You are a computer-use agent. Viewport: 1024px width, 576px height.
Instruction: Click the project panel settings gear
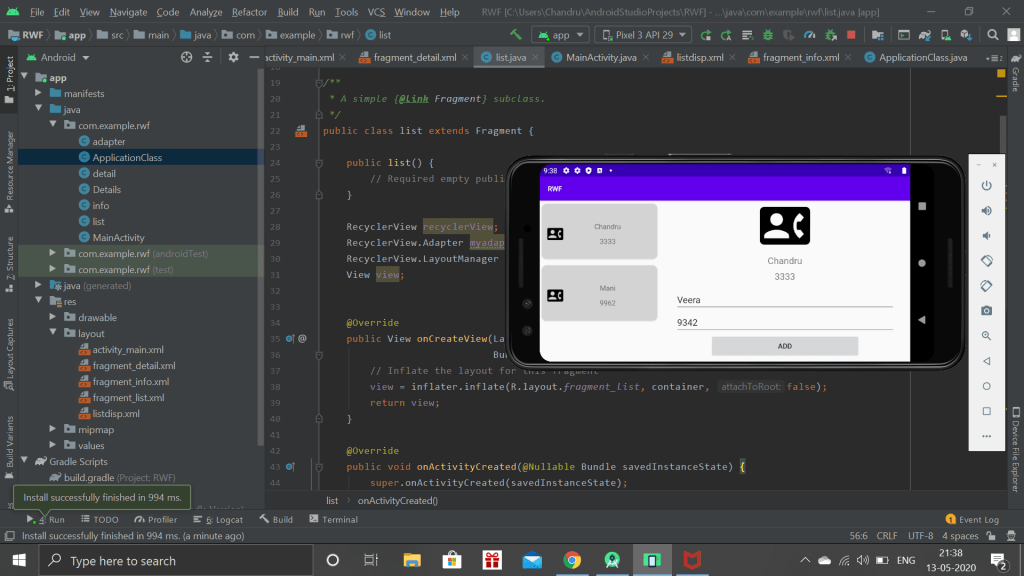coord(233,58)
